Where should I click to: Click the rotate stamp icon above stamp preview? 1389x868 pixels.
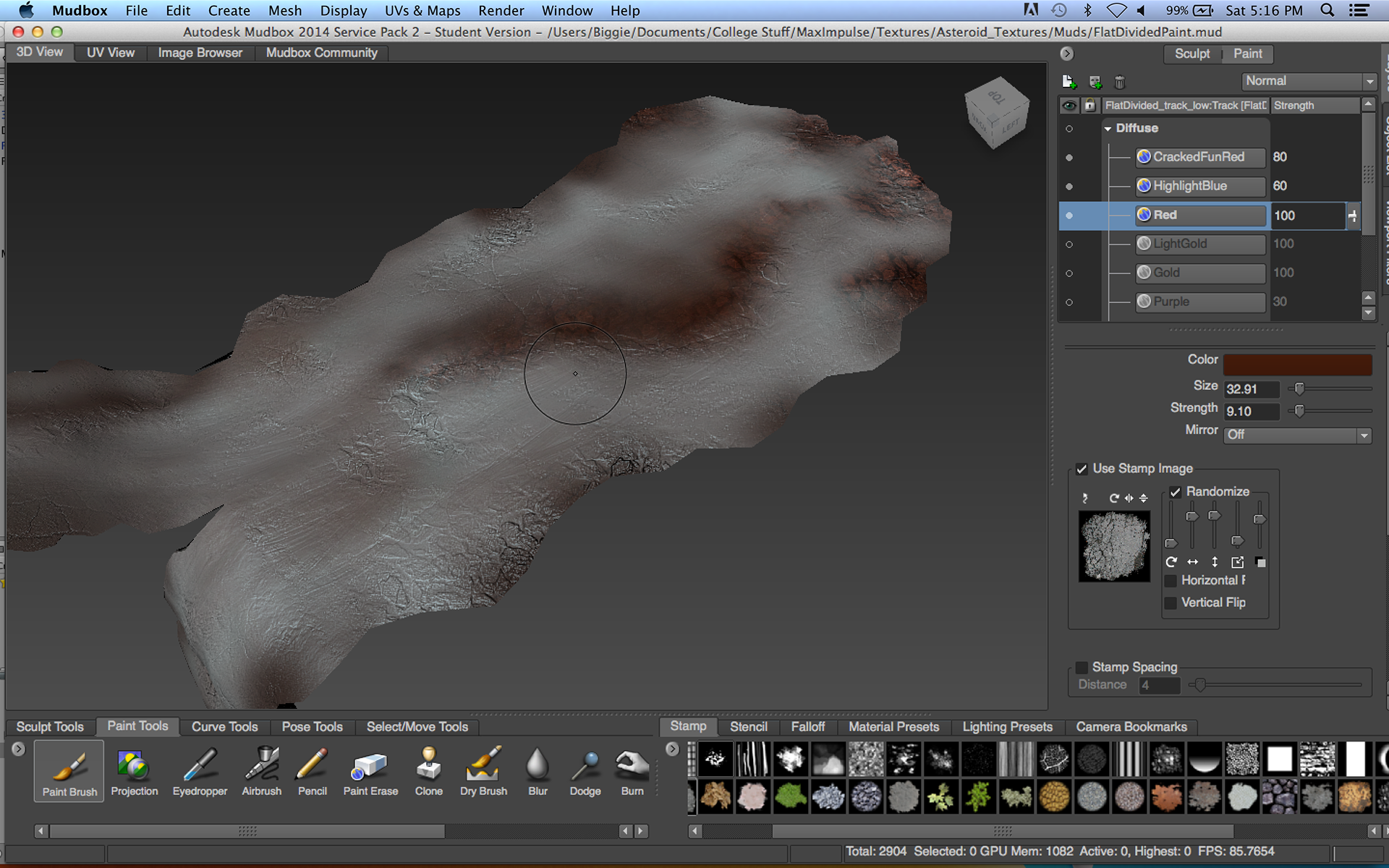coord(1114,498)
